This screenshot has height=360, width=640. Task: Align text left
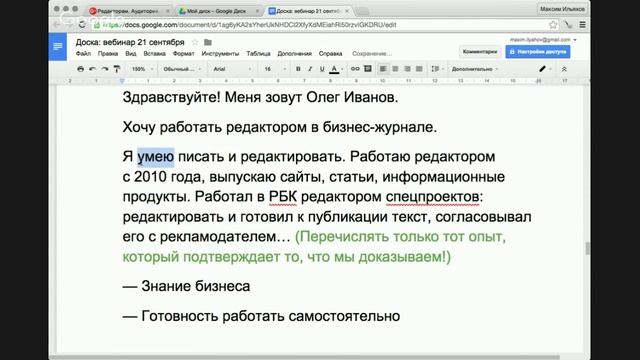383,69
